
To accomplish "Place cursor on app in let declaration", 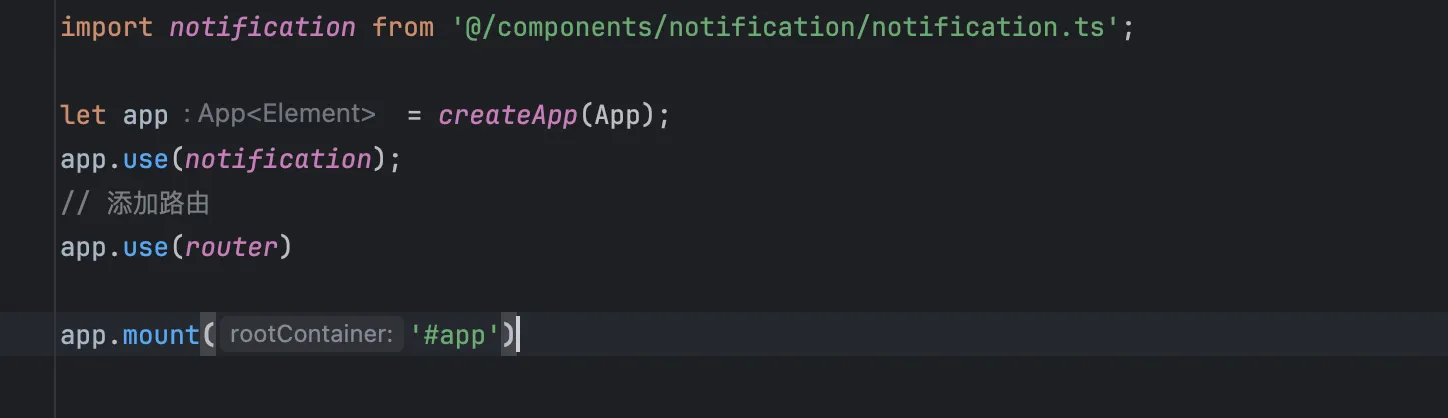I will (145, 115).
